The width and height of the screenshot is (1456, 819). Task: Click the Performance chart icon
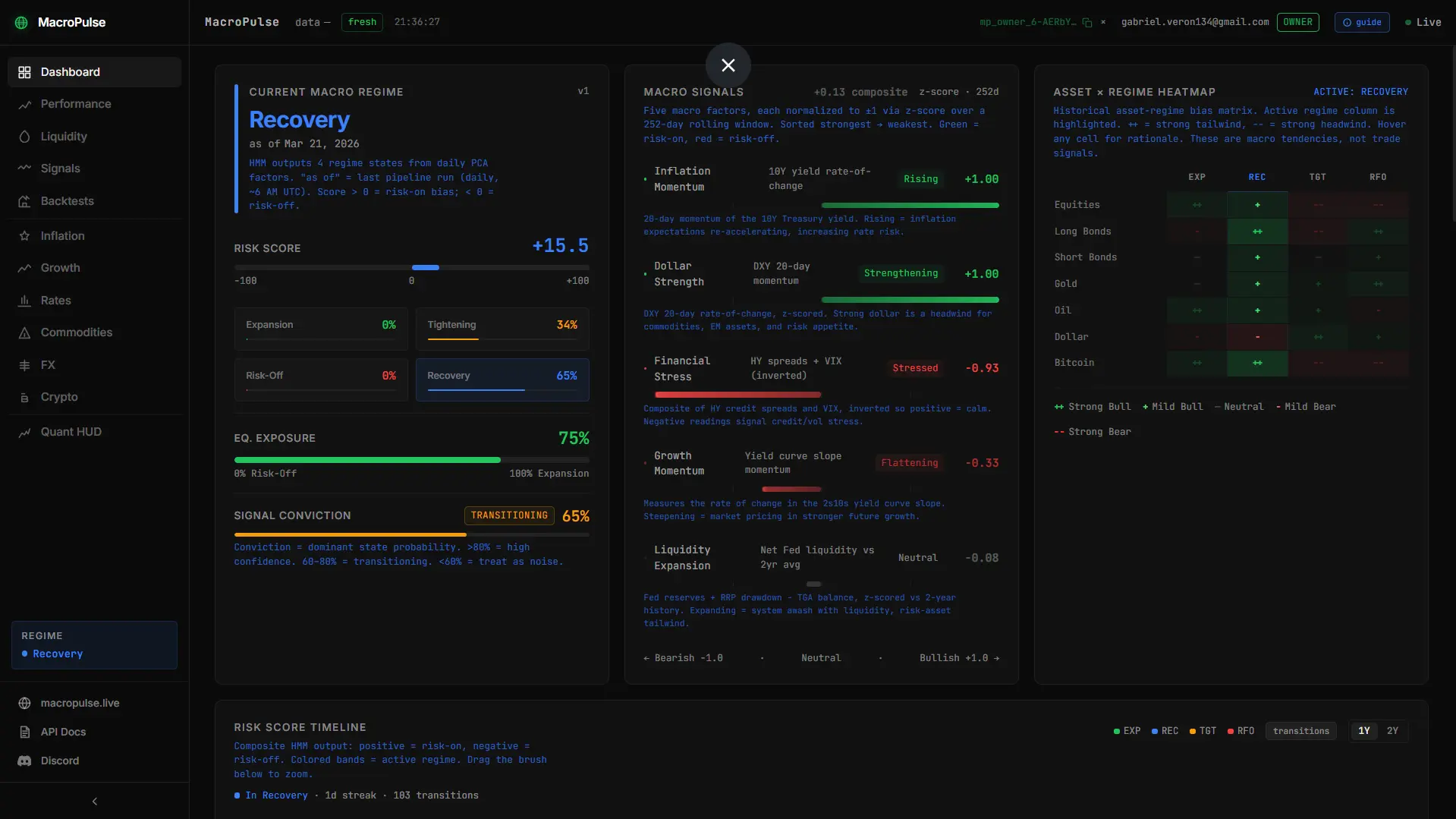point(24,104)
